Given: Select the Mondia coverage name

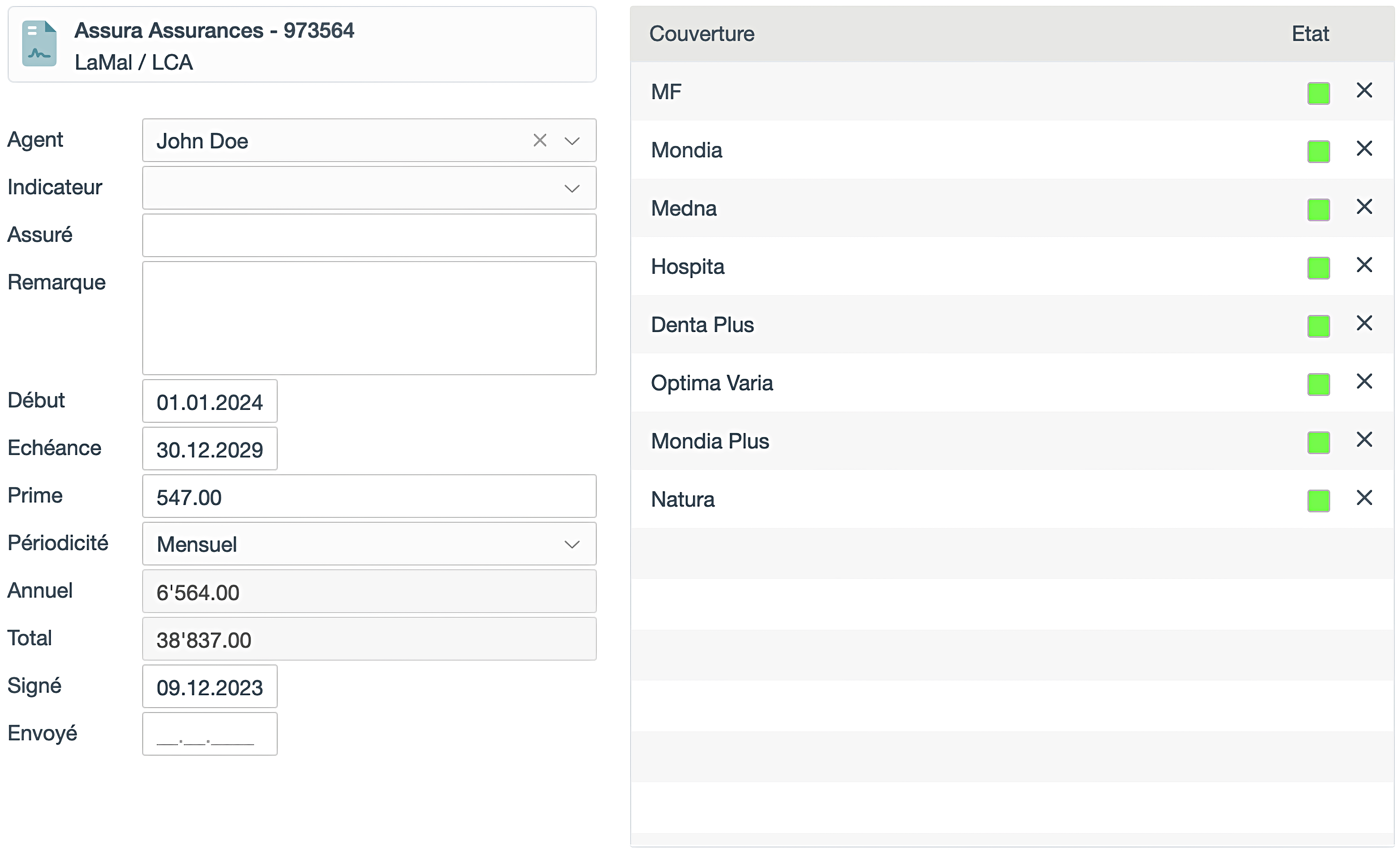Looking at the screenshot, I should [x=686, y=151].
